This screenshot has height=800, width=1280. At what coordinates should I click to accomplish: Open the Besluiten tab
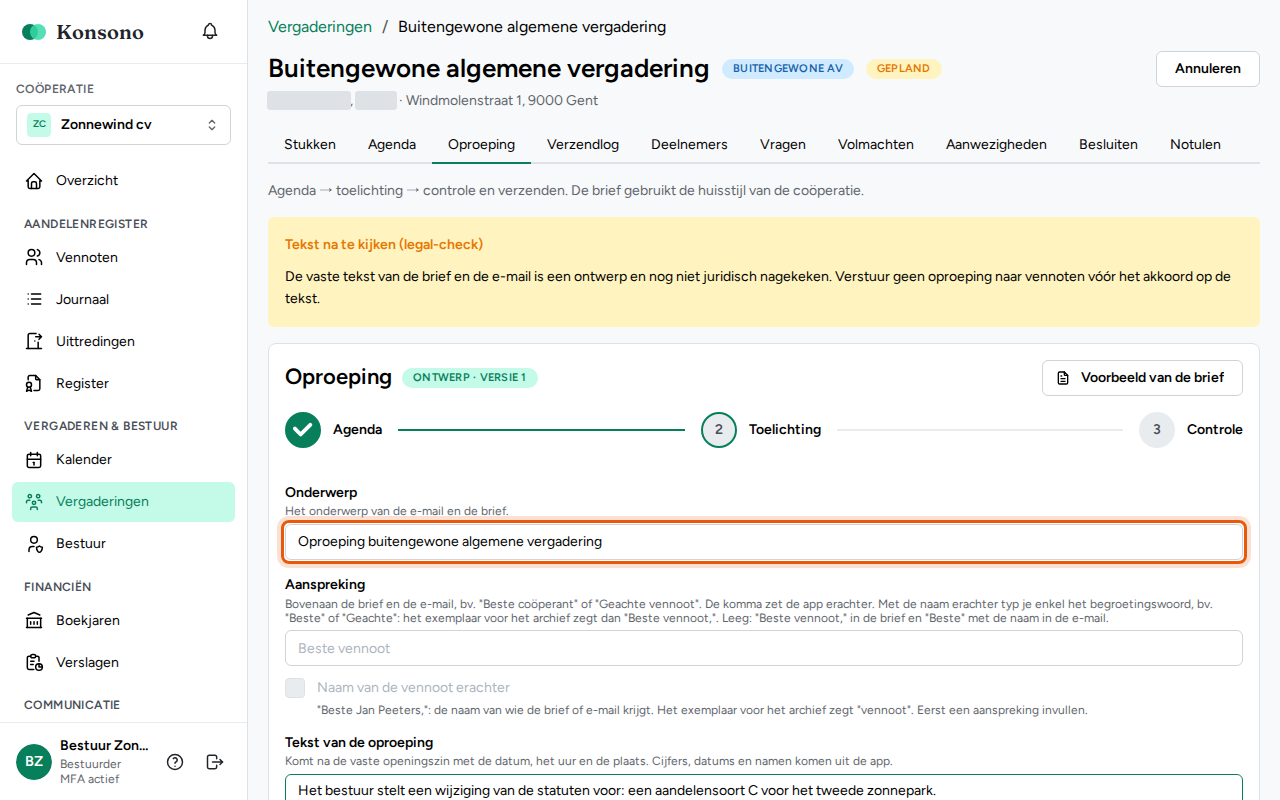1108,144
